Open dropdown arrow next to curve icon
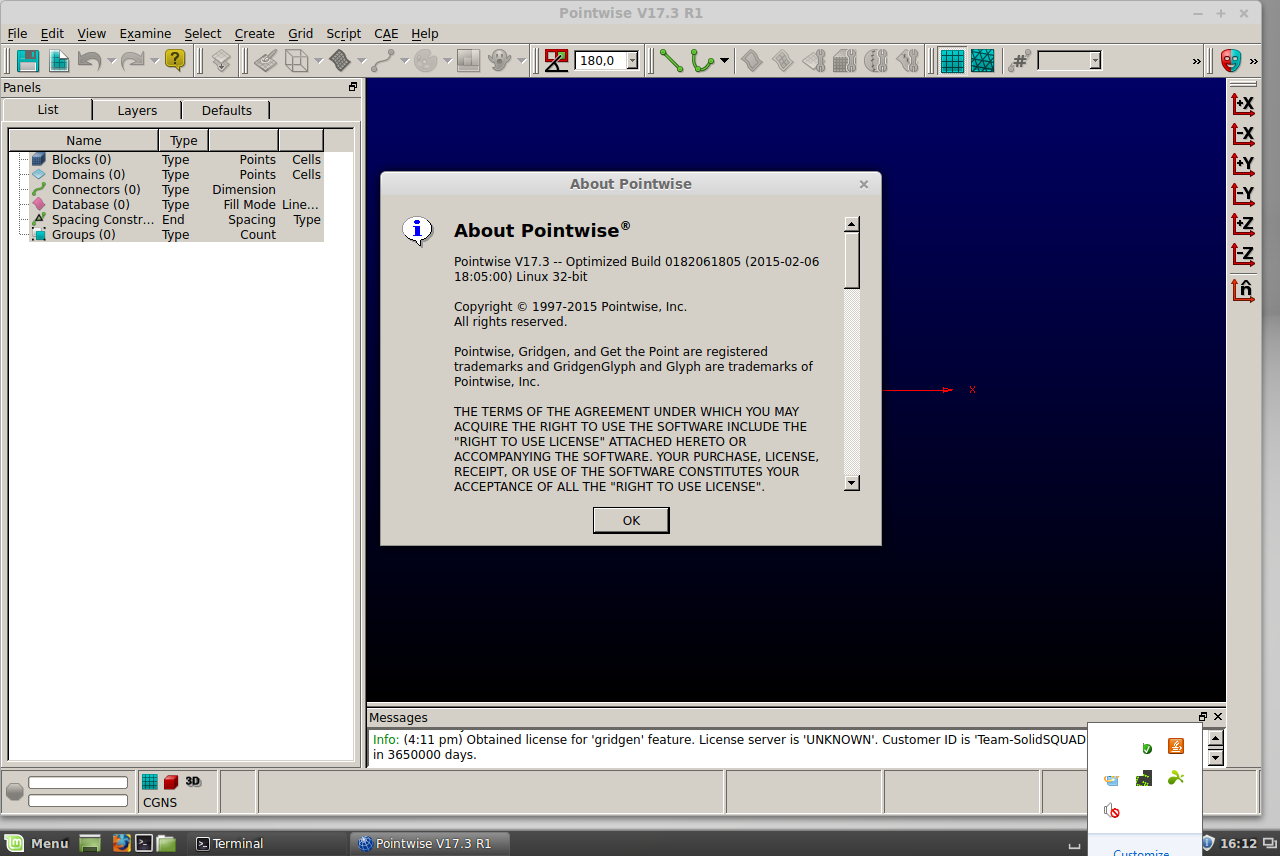This screenshot has height=856, width=1280. tap(404, 60)
